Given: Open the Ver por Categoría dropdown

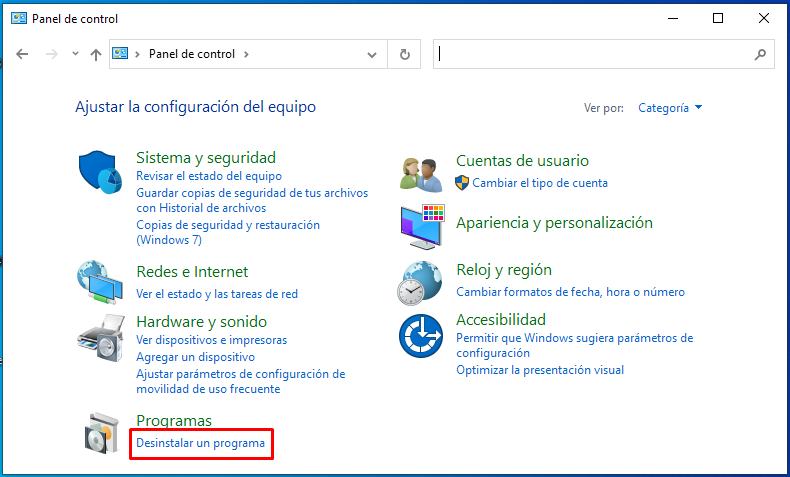Looking at the screenshot, I should pyautogui.click(x=670, y=107).
